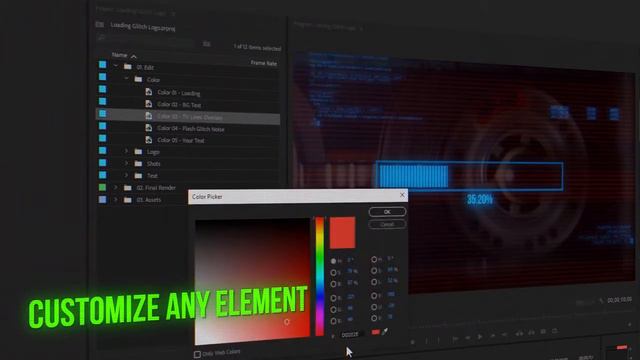Select the Y radio button
The height and width of the screenshot is (360, 640).
tap(374, 295)
